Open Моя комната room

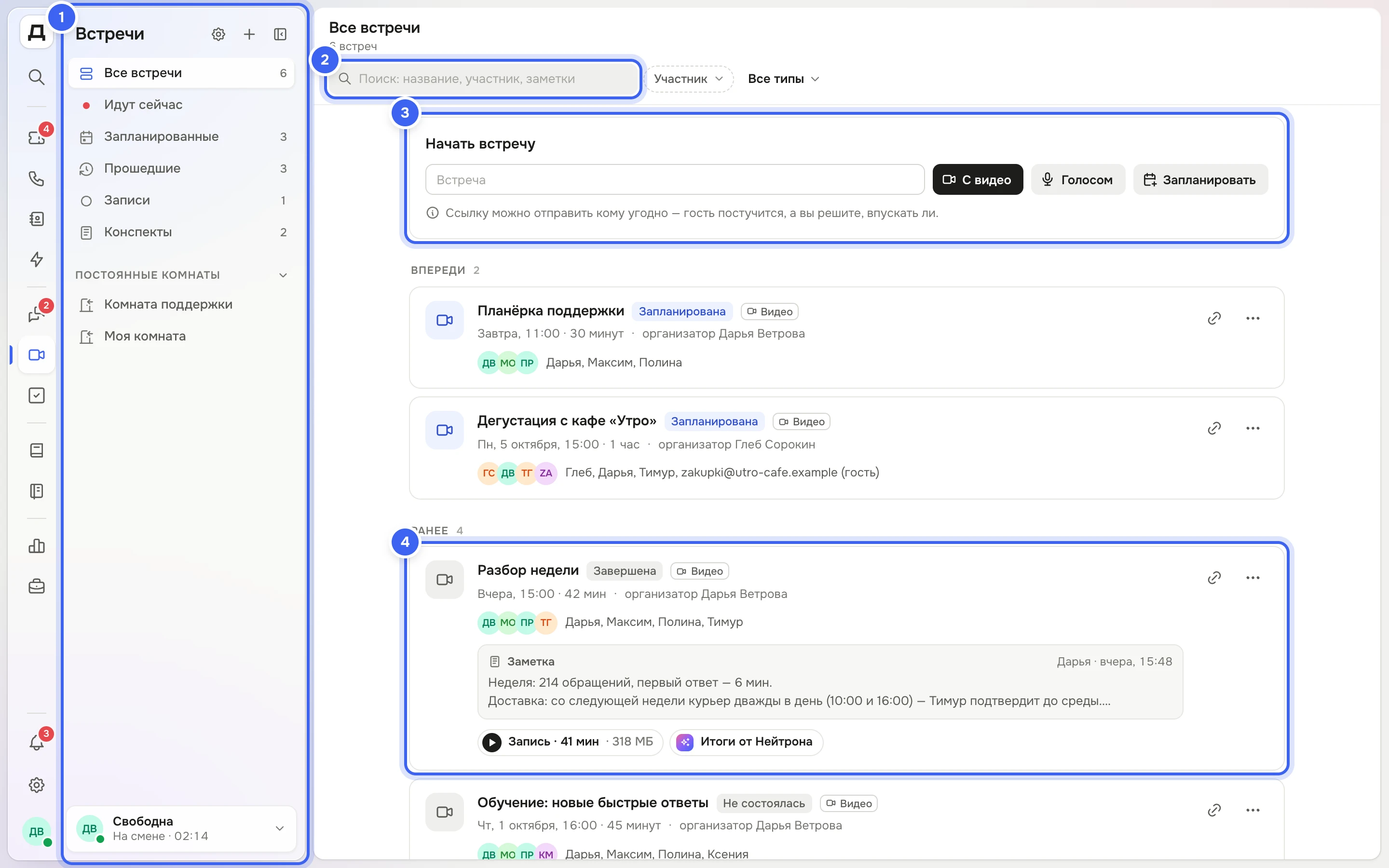tap(181, 337)
